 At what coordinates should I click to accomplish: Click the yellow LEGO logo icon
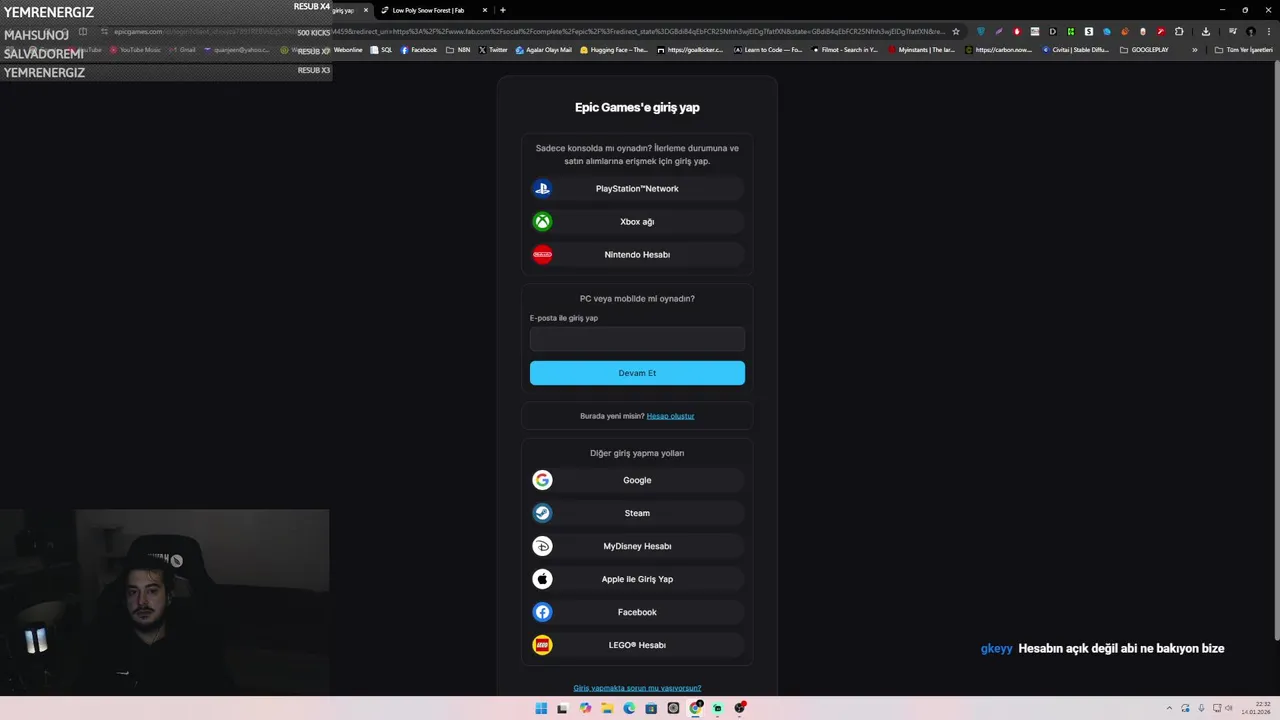(542, 645)
